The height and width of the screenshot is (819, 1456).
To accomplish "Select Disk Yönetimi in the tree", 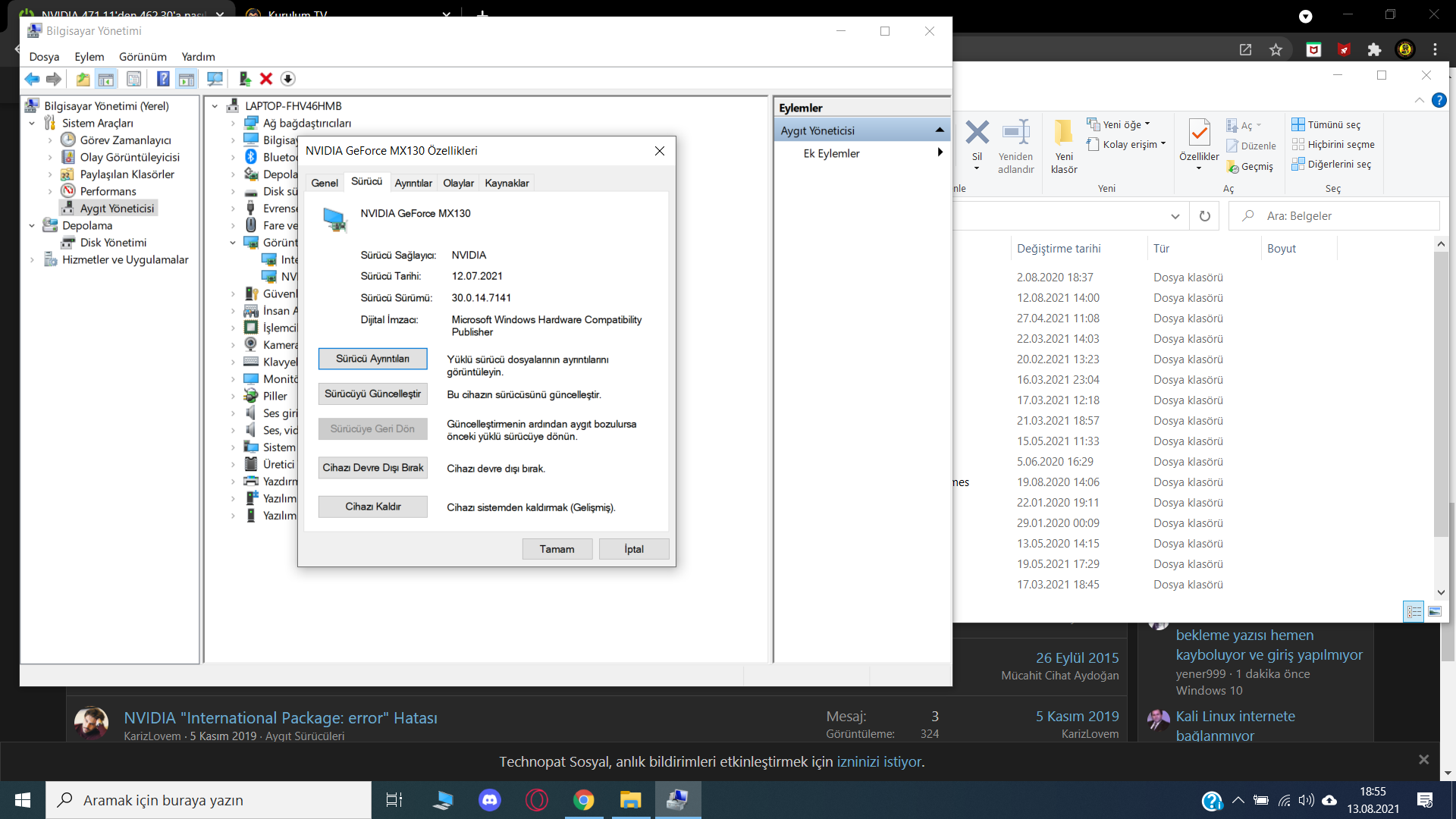I will coord(113,243).
